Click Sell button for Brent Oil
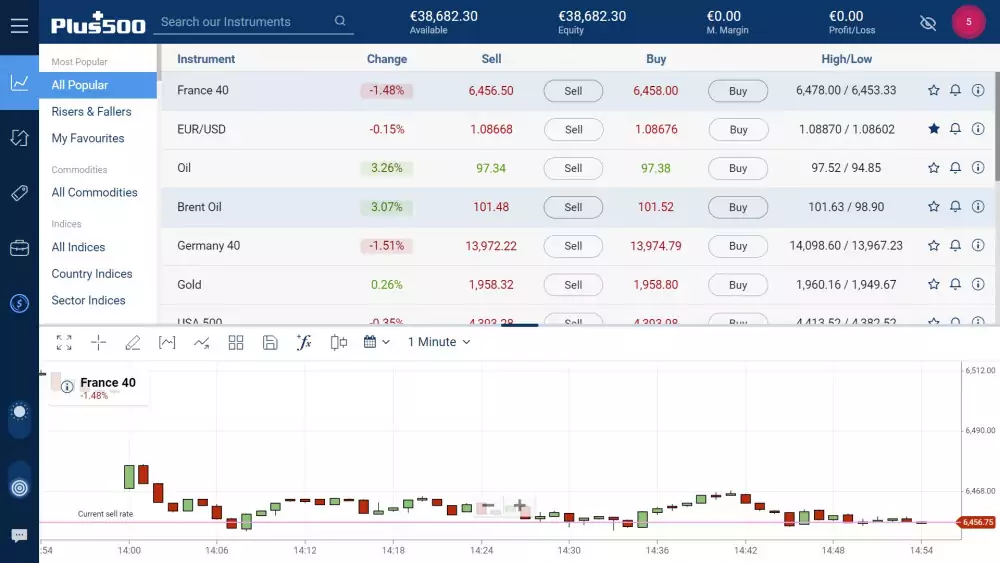This screenshot has height=563, width=1000. [x=573, y=207]
